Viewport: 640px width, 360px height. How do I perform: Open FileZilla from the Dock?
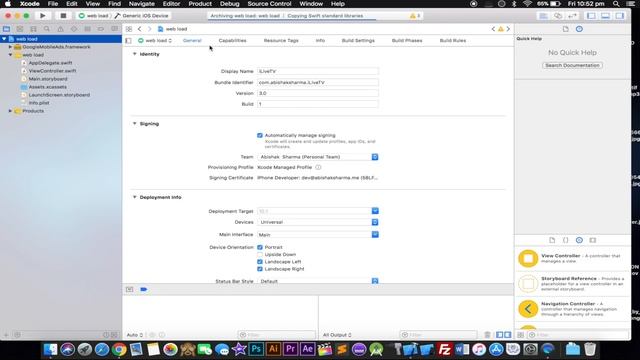[x=444, y=349]
